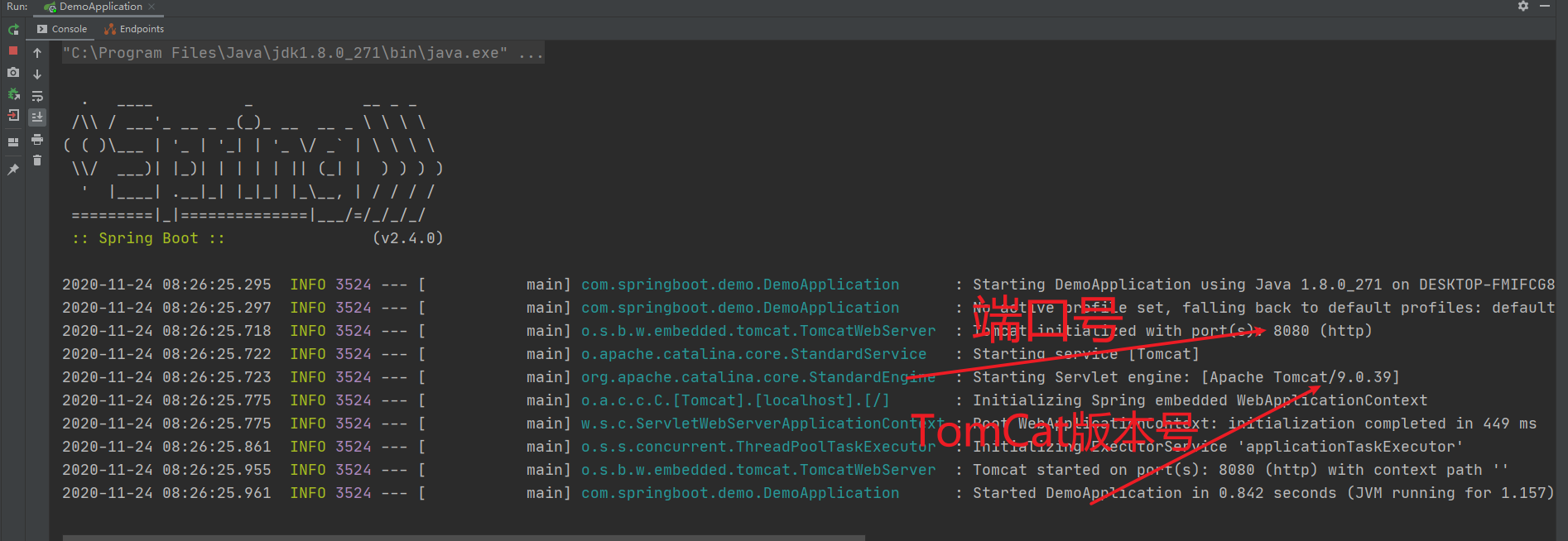Click the timestamp '2020-11-24 08:26:25.961'
Viewport: 1568px width, 541px height.
pos(166,493)
